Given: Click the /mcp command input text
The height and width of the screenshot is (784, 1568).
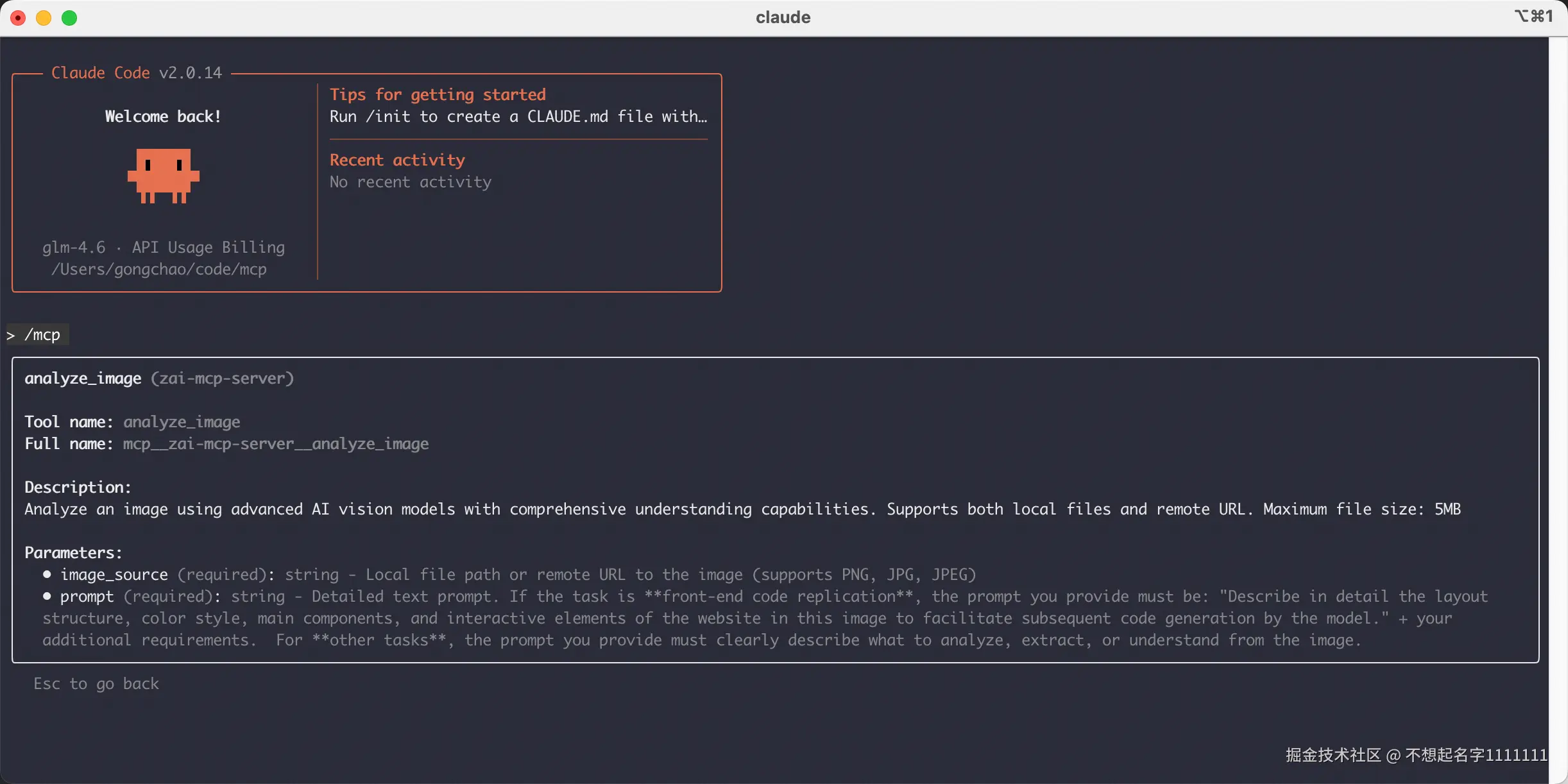Looking at the screenshot, I should click(42, 335).
